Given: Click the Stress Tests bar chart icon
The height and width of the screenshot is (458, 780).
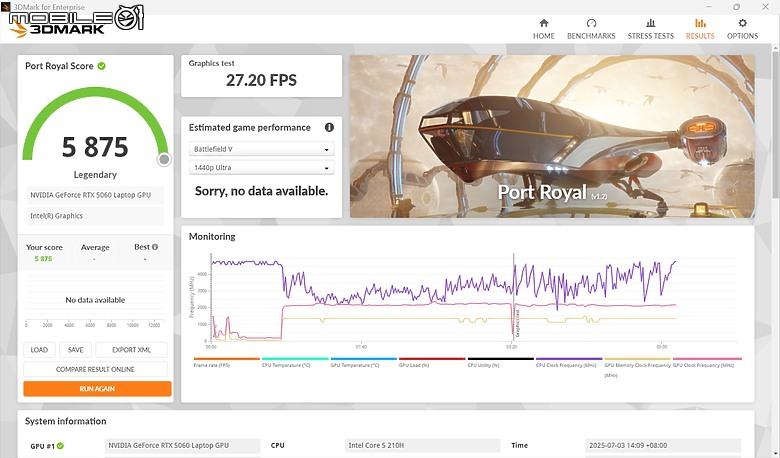Looking at the screenshot, I should coord(650,23).
